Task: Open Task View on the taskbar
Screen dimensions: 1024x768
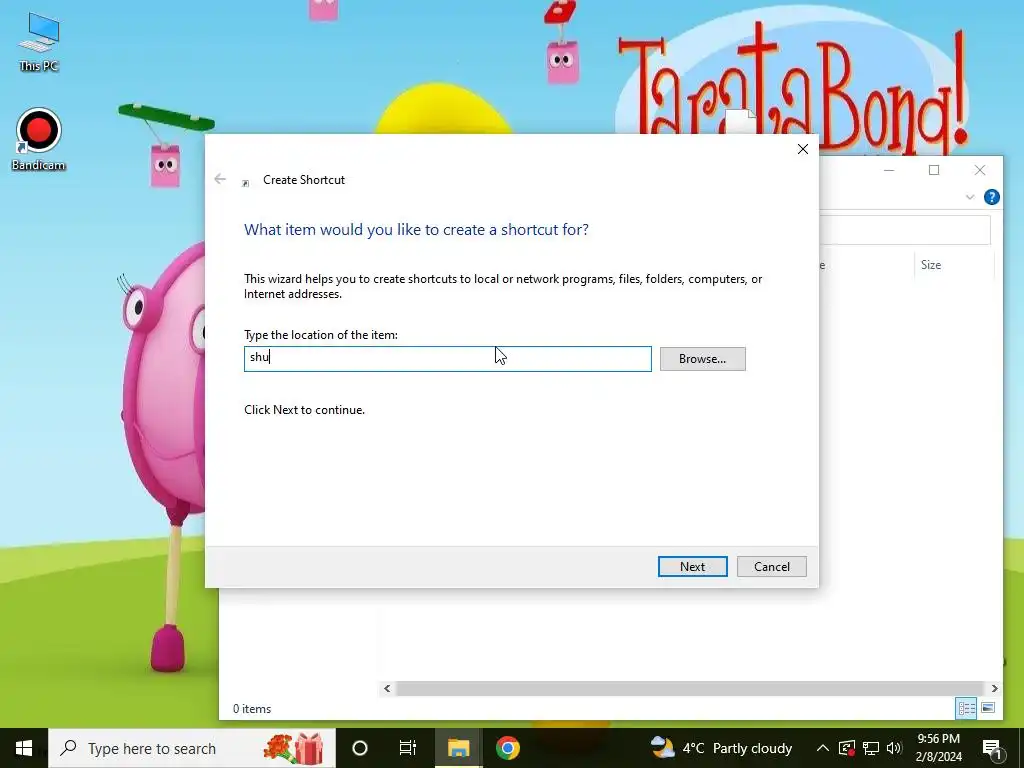Action: [408, 748]
